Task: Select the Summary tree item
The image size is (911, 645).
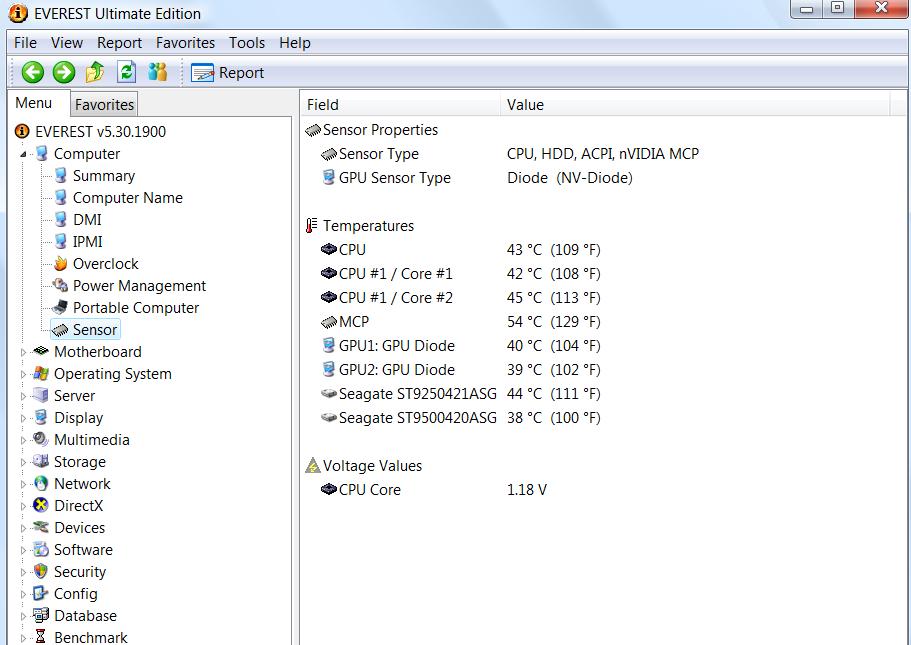Action: (x=104, y=176)
